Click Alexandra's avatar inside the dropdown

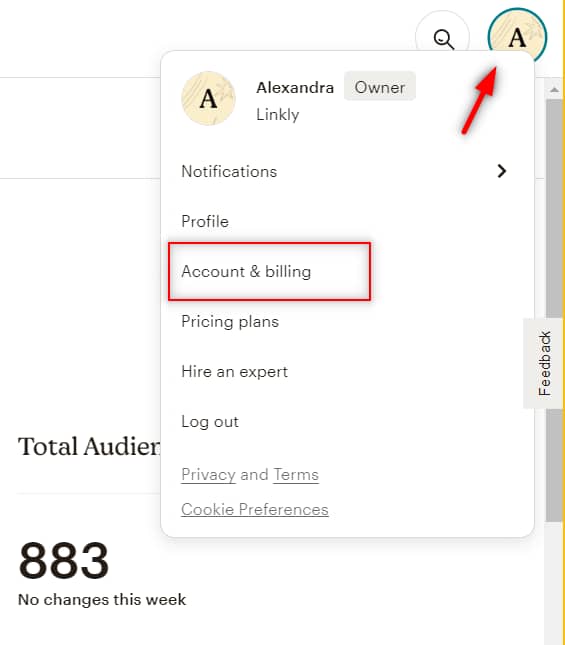[x=208, y=98]
